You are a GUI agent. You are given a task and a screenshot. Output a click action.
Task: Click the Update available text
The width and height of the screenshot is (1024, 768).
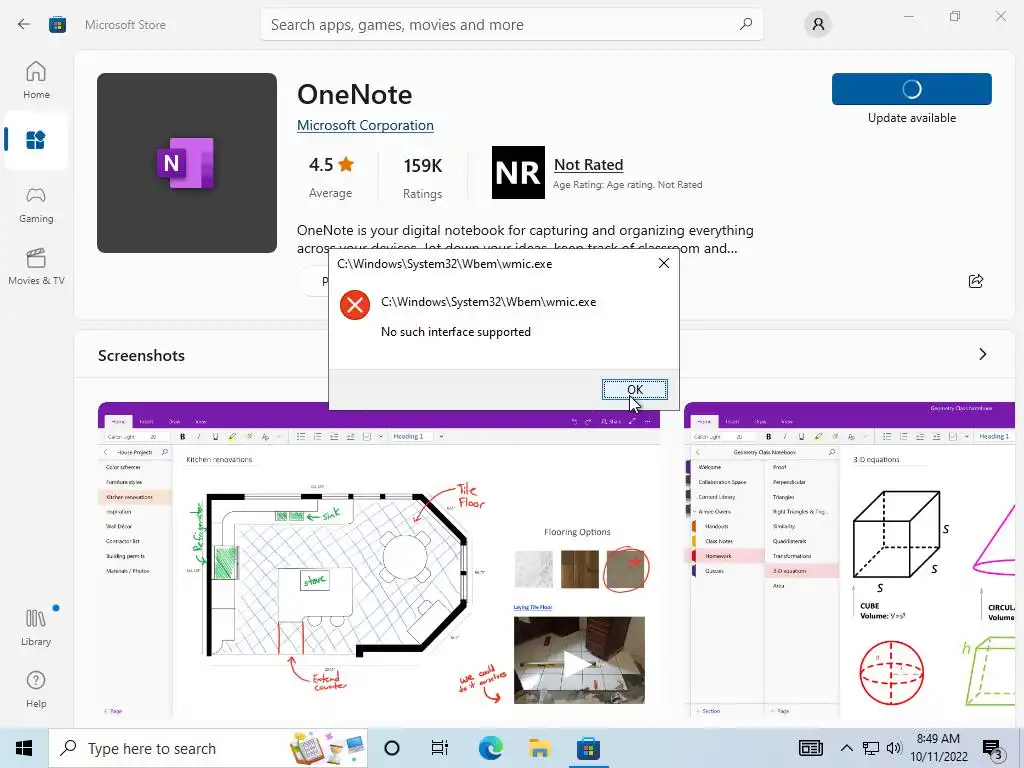tap(912, 118)
